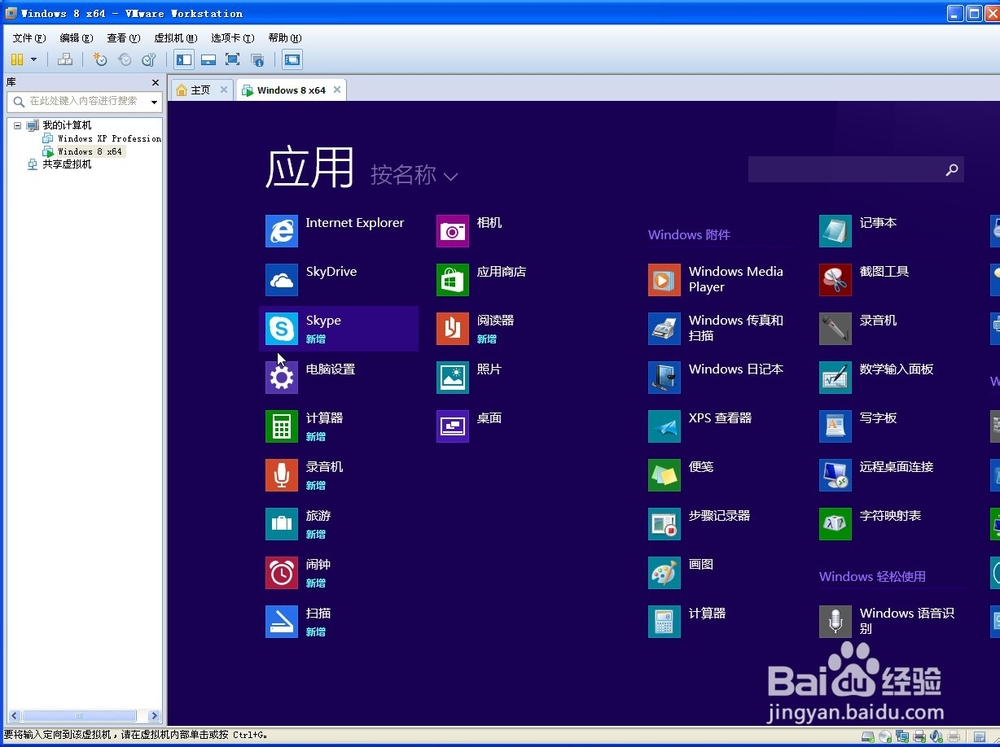Open 阅读器 reader app icon

point(452,329)
